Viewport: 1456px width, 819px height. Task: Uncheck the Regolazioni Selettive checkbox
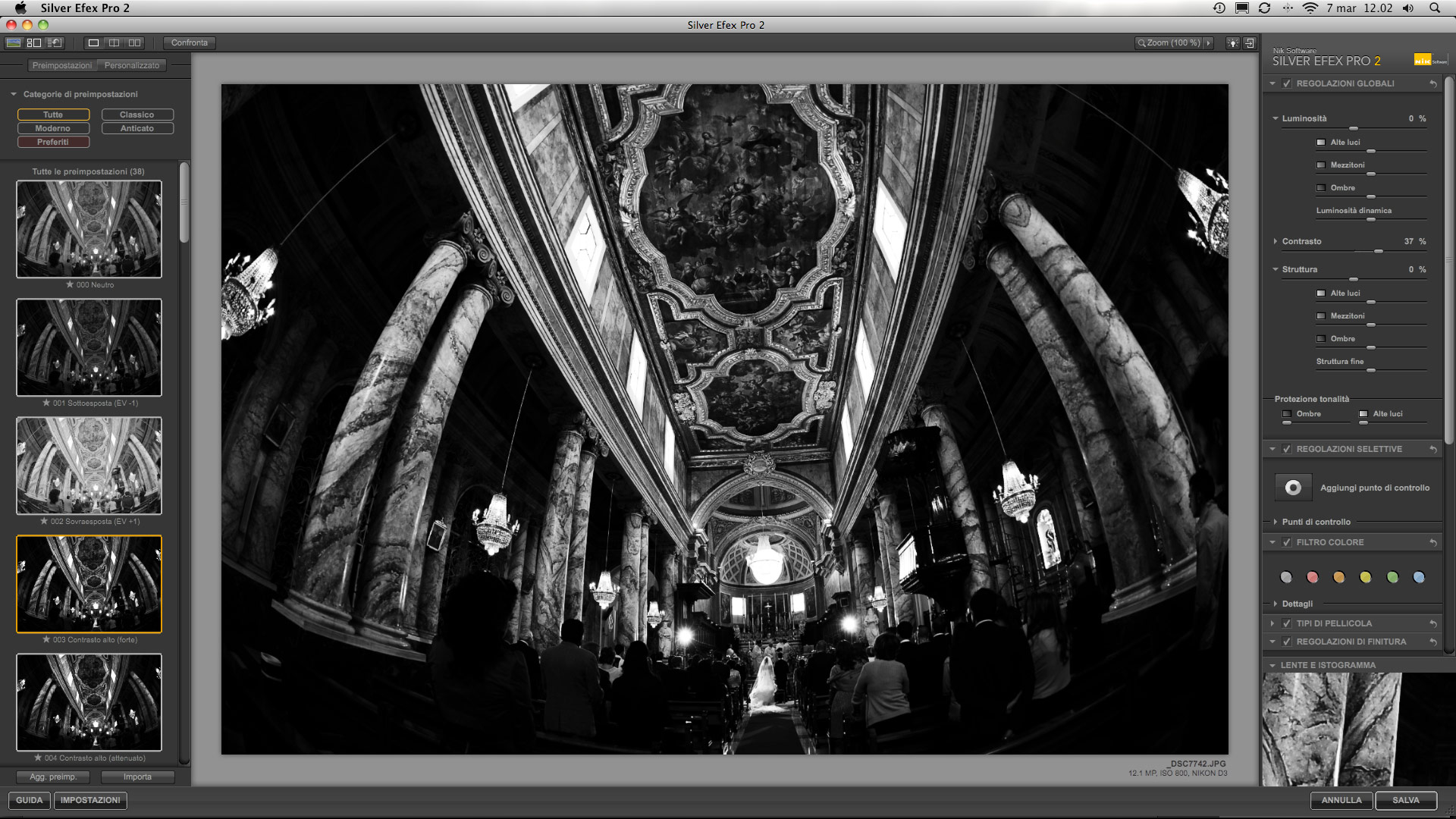pyautogui.click(x=1287, y=450)
